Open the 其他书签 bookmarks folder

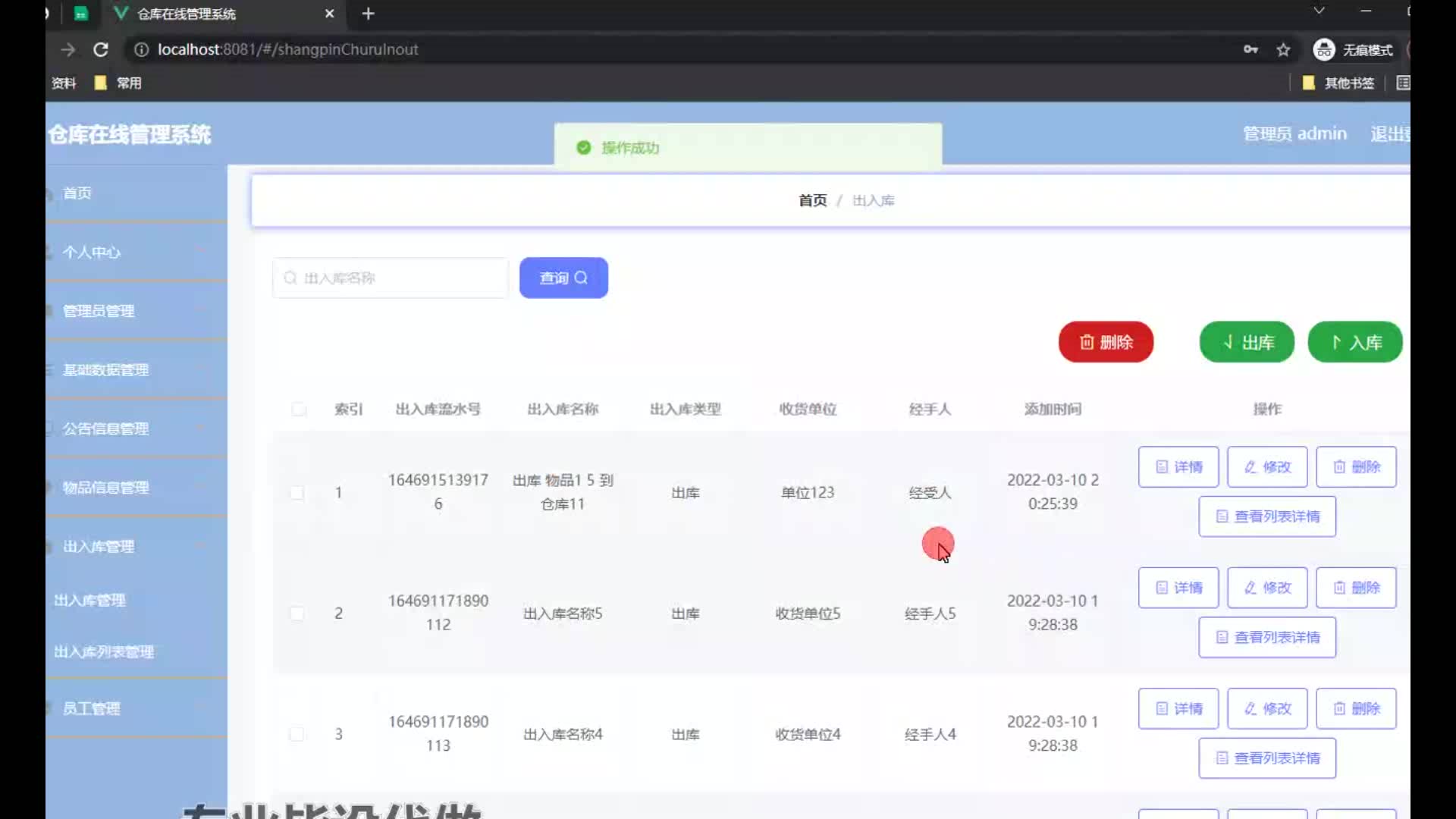pos(1338,83)
